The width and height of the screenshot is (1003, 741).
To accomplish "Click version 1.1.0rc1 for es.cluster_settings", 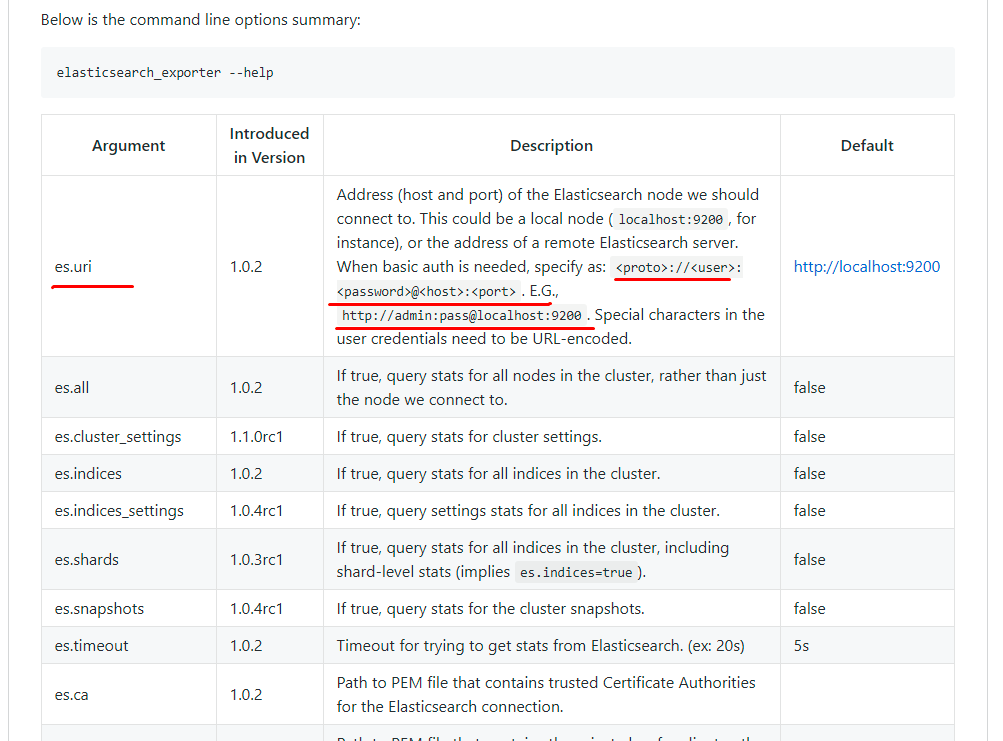I will coord(257,437).
